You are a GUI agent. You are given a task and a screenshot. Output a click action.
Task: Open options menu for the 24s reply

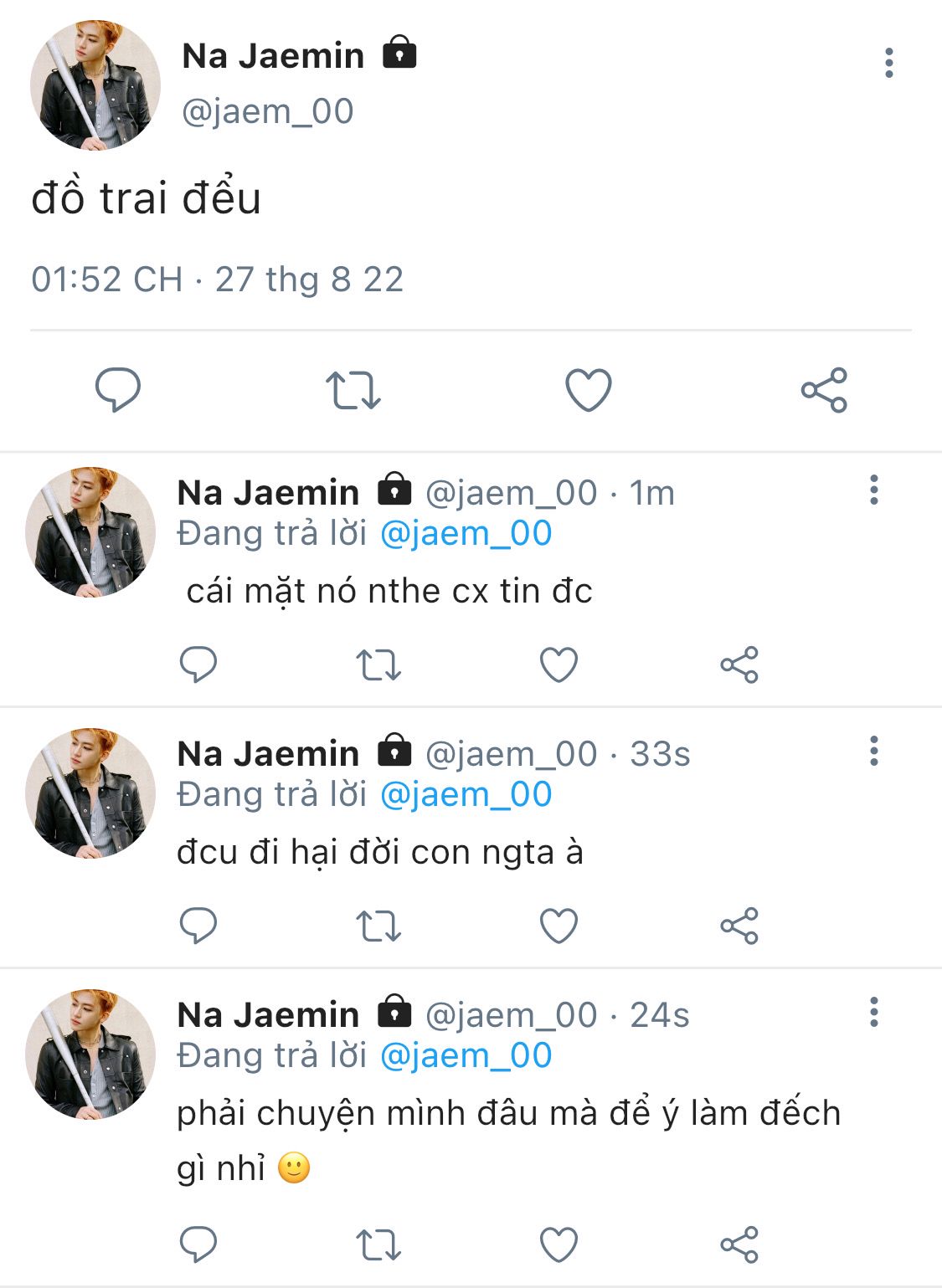[x=873, y=1013]
